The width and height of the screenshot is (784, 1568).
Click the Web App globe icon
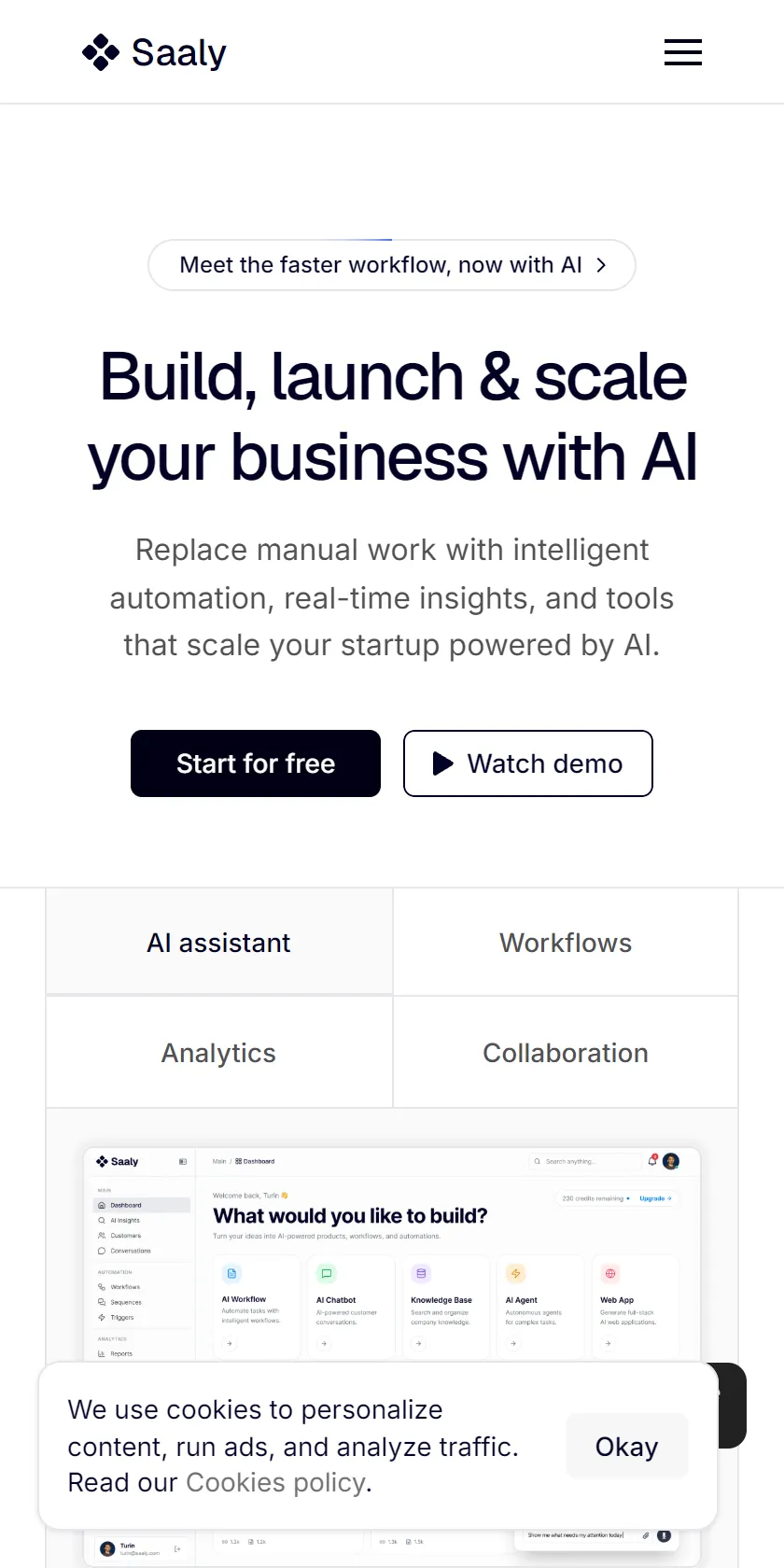tap(610, 1273)
